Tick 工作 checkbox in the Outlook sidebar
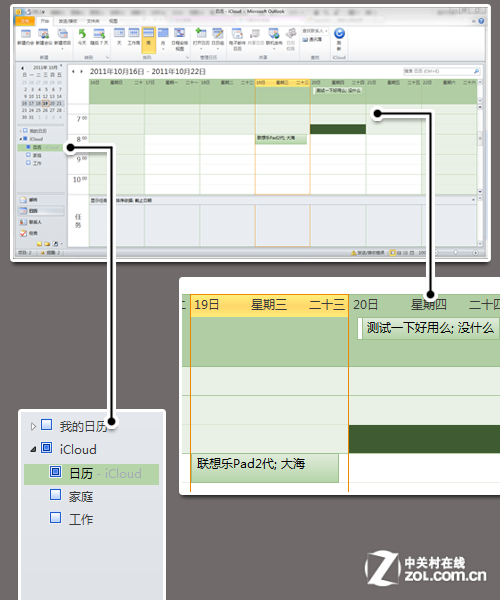500x600 pixels. (28, 163)
